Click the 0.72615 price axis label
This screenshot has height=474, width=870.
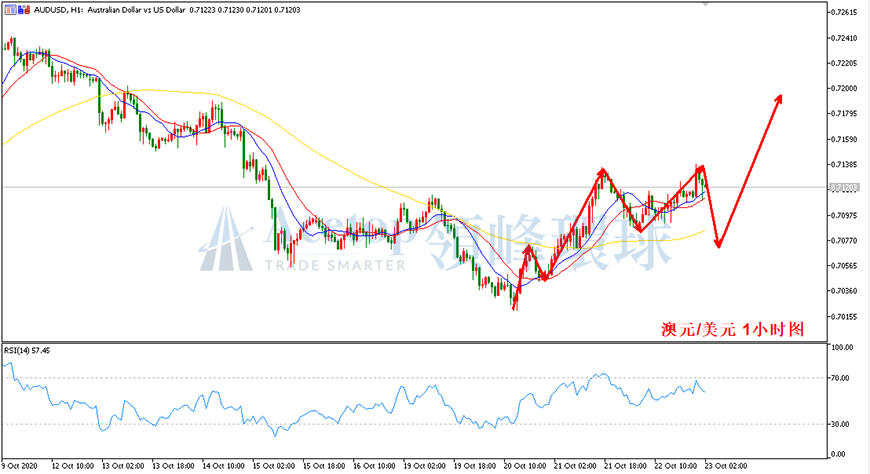tap(844, 12)
